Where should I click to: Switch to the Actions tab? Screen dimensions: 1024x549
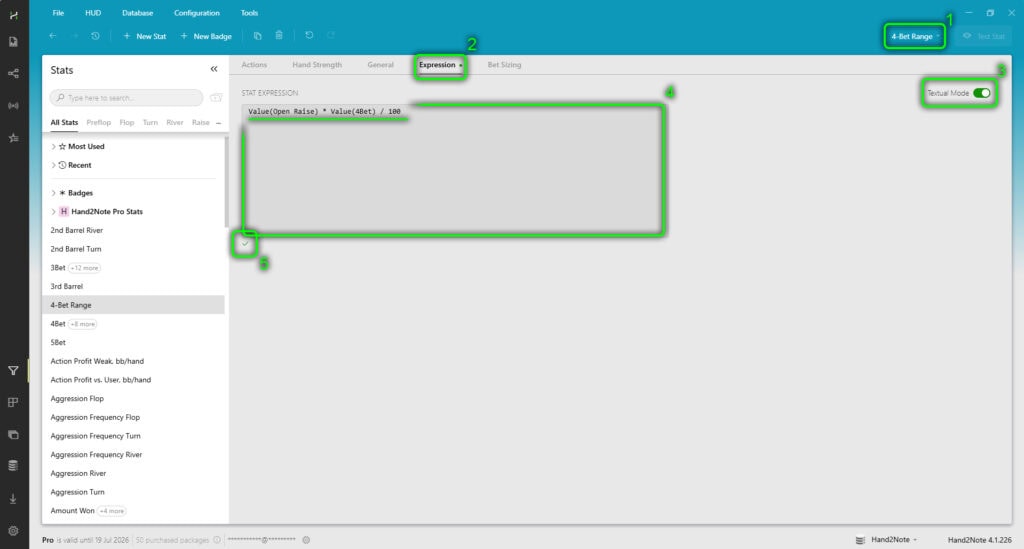(254, 65)
